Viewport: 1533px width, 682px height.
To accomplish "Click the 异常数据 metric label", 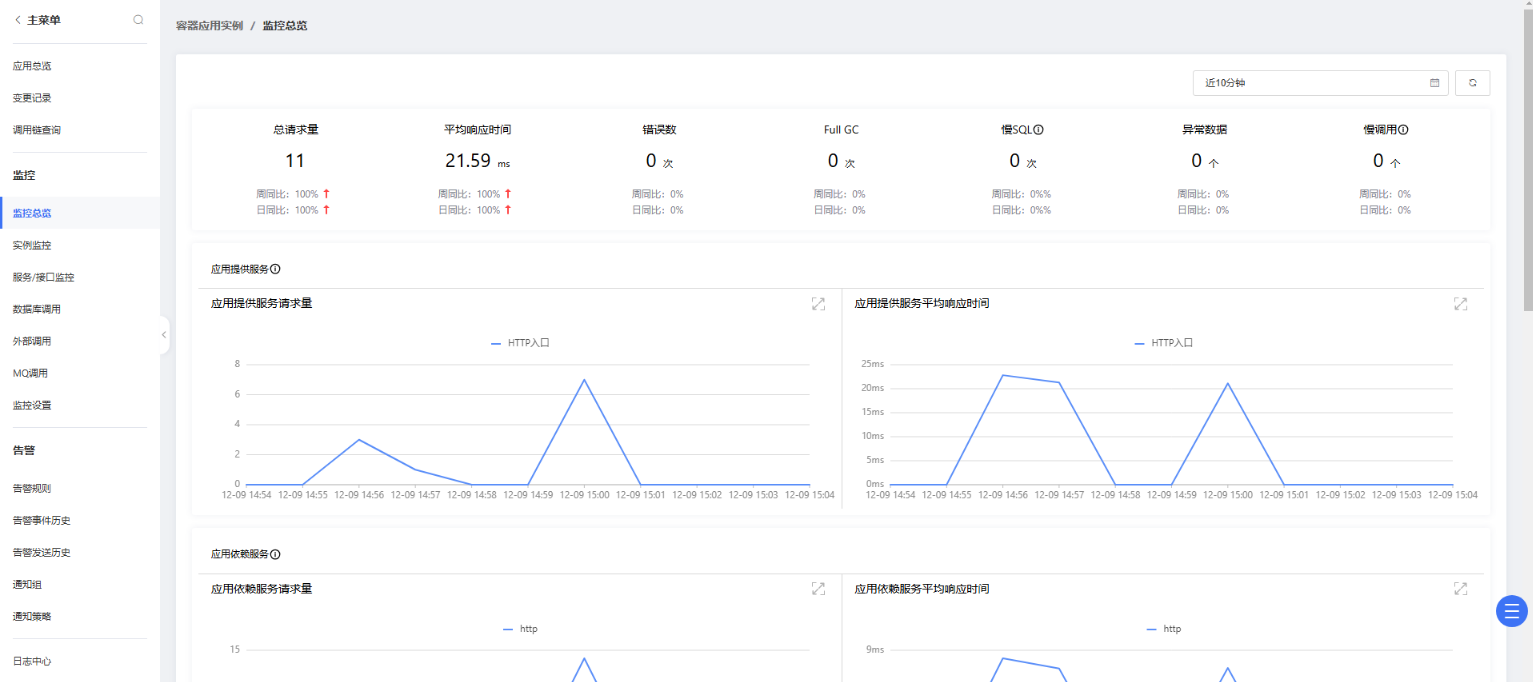I will [1205, 130].
